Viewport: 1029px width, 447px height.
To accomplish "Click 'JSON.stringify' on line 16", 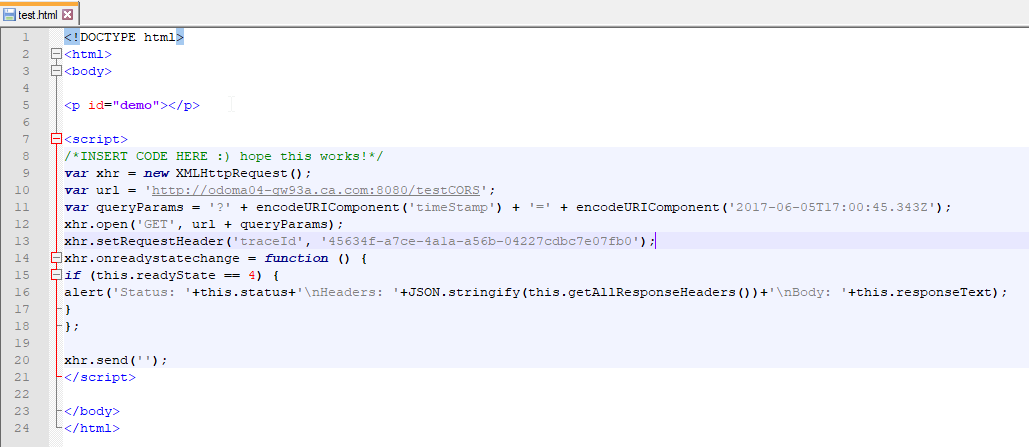I will click(x=463, y=293).
